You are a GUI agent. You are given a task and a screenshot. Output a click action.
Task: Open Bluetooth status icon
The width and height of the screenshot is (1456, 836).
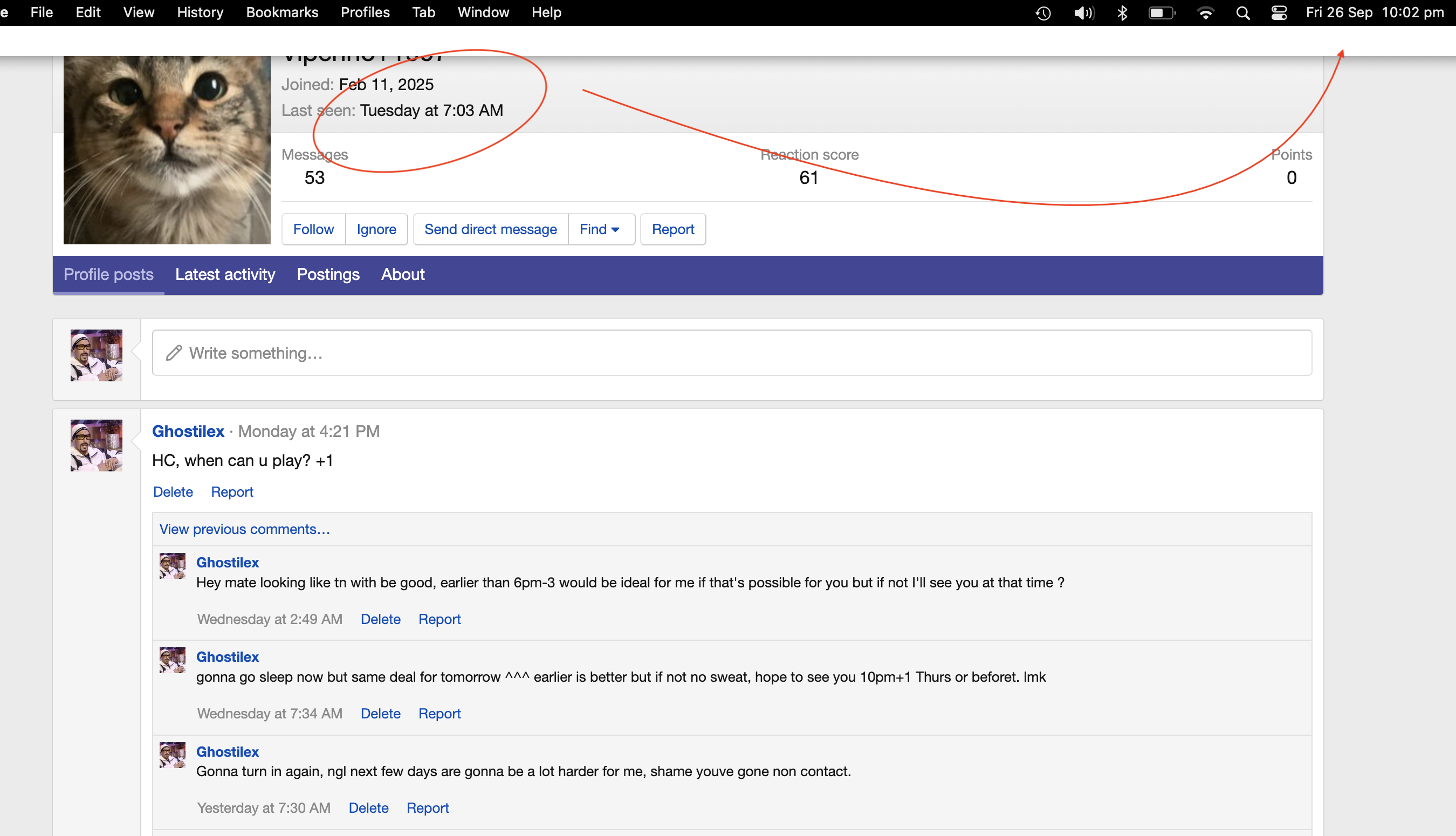1122,12
